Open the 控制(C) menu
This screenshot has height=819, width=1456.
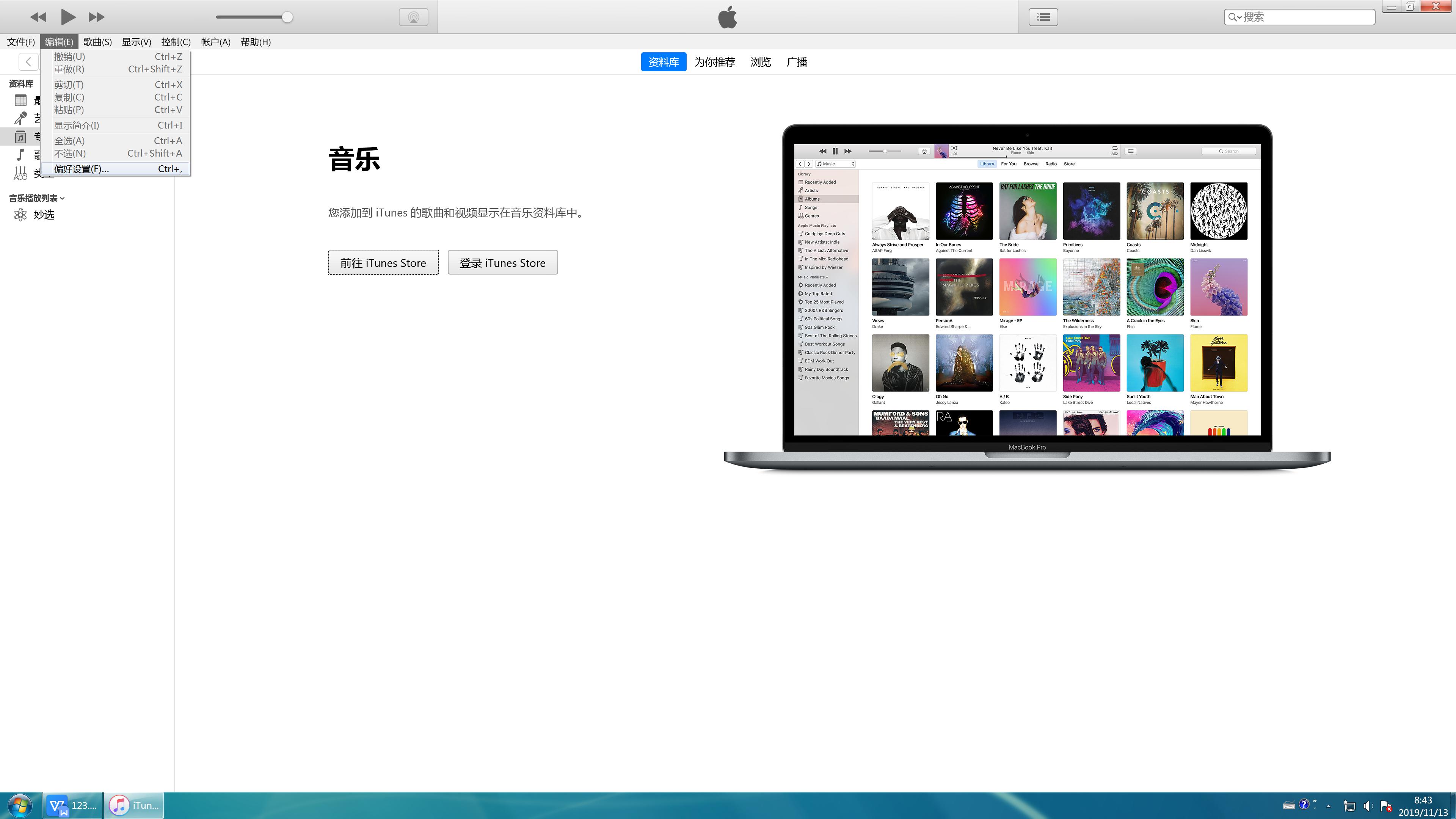176,42
